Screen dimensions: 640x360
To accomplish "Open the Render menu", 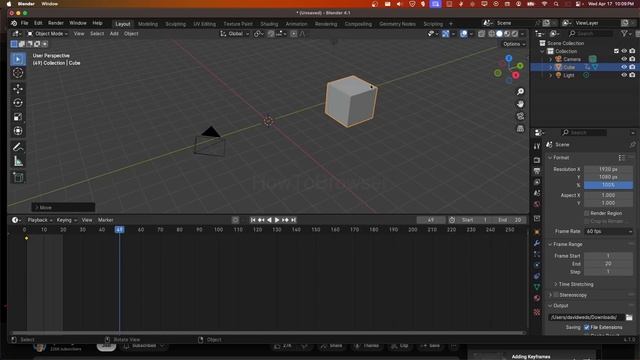I will pos(56,23).
